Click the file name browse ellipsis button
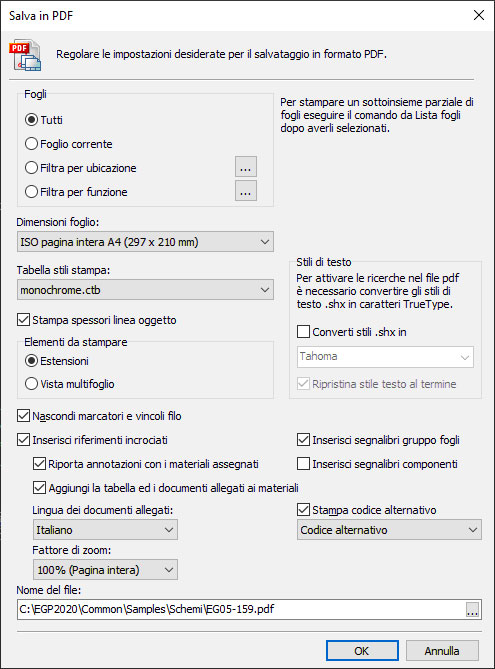Screen dimensions: 495x669 pyautogui.click(x=472, y=609)
